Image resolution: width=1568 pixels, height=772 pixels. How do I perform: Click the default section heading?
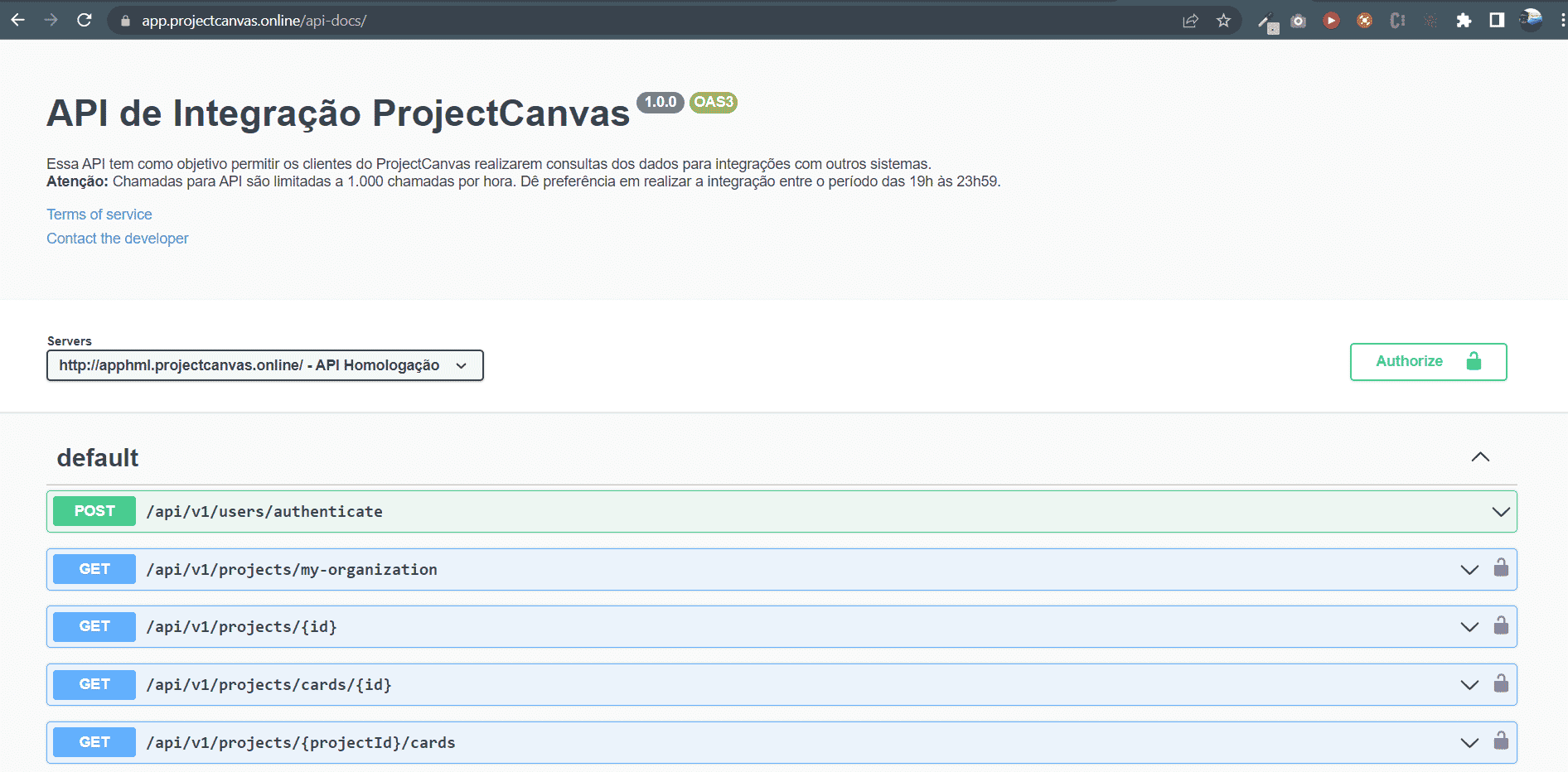click(98, 458)
